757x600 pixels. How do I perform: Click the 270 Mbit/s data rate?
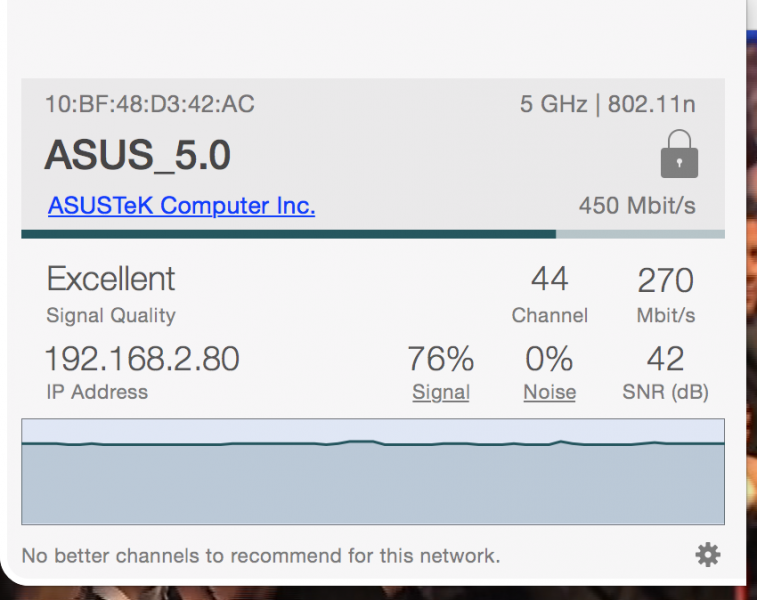pyautogui.click(x=665, y=280)
